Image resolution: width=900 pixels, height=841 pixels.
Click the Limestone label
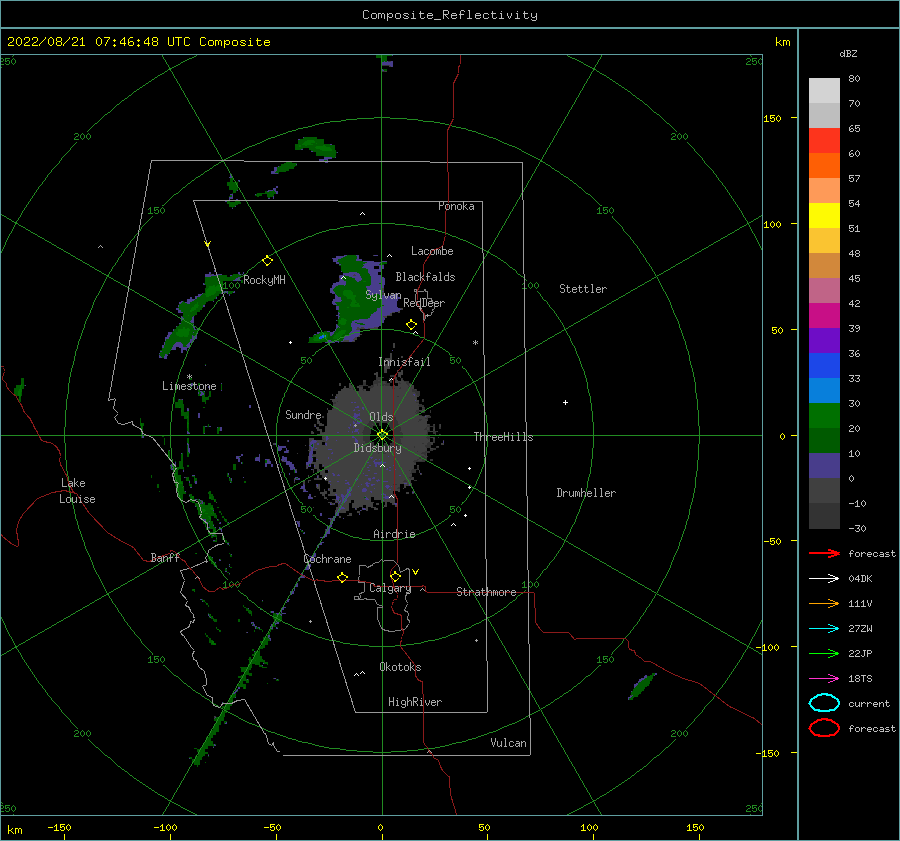pos(189,386)
